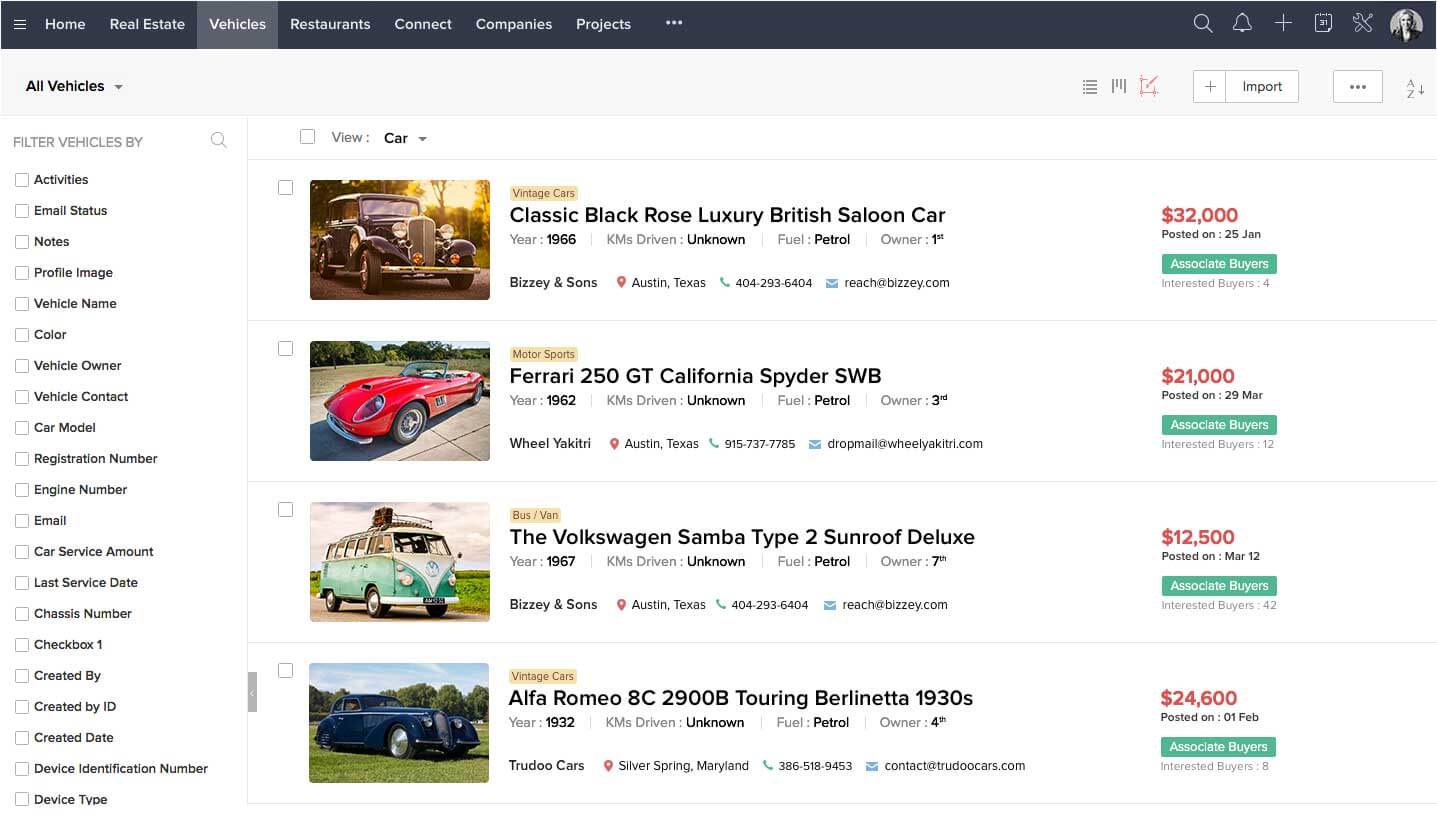This screenshot has width=1437, height=831.
Task: Open the hamburger navigation menu
Action: [x=20, y=24]
